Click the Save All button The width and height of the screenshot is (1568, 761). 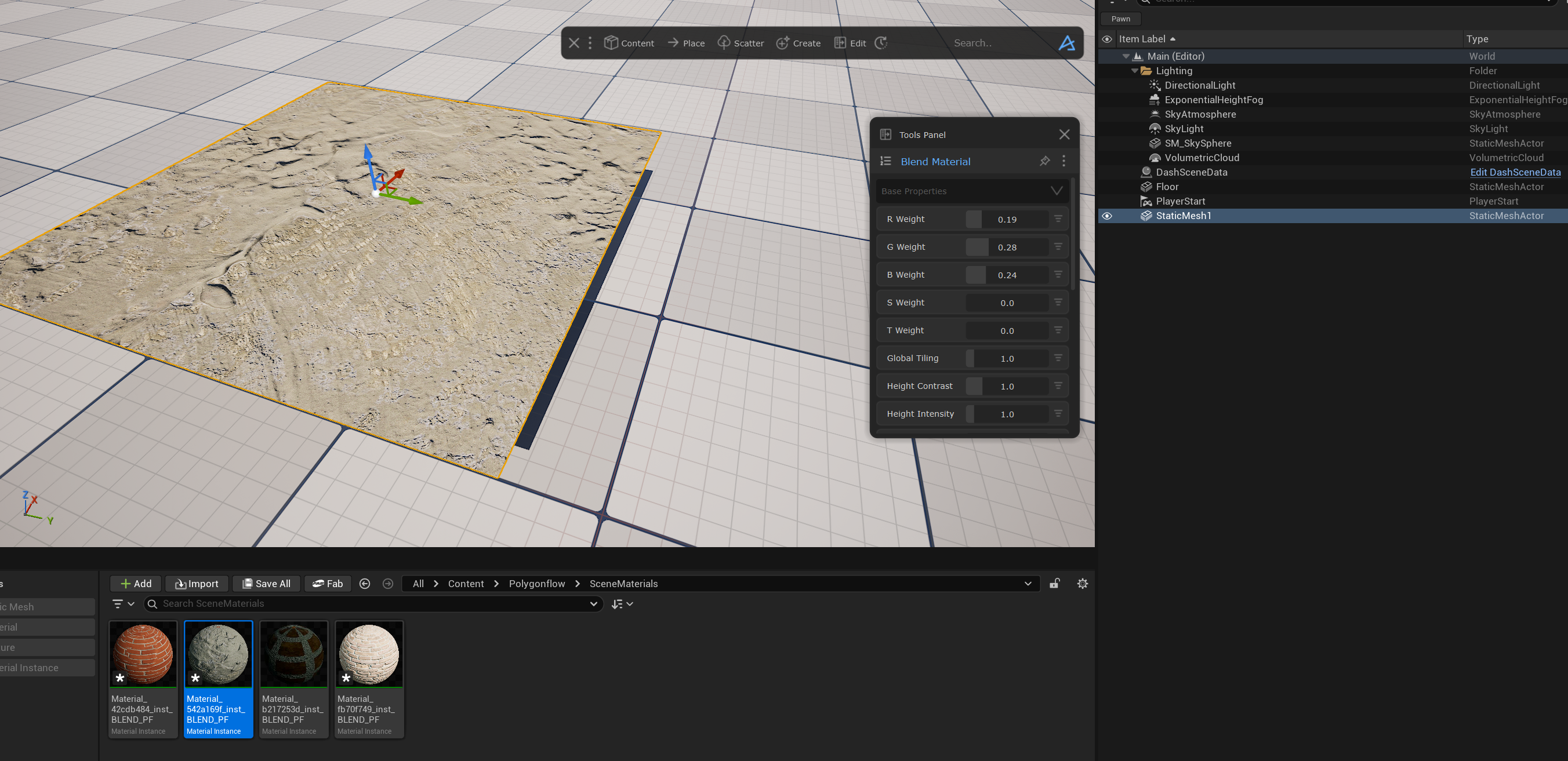tap(266, 584)
